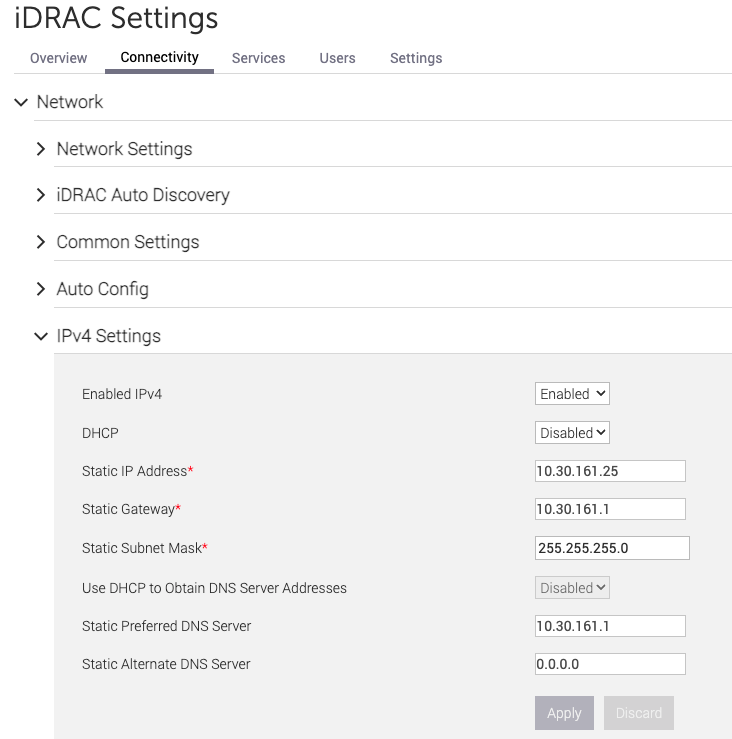The image size is (732, 739).
Task: Go to the Users tab
Action: (x=337, y=58)
